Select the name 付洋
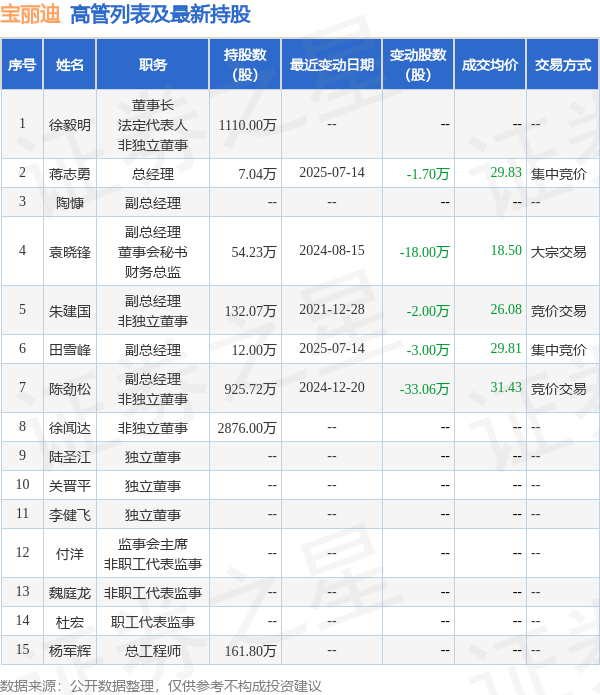This screenshot has height=695, width=600. click(x=70, y=554)
